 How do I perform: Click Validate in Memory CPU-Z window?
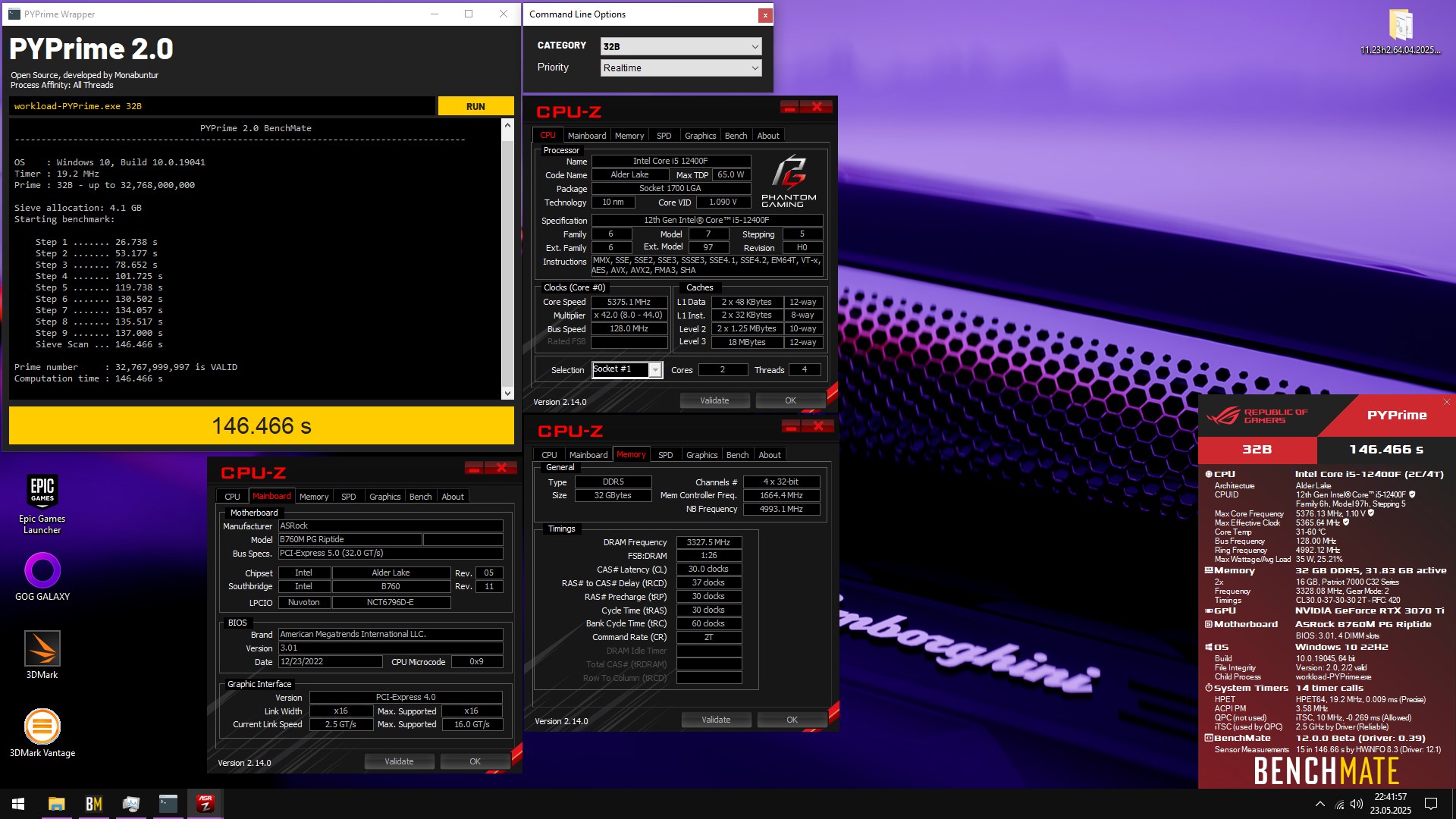[716, 720]
